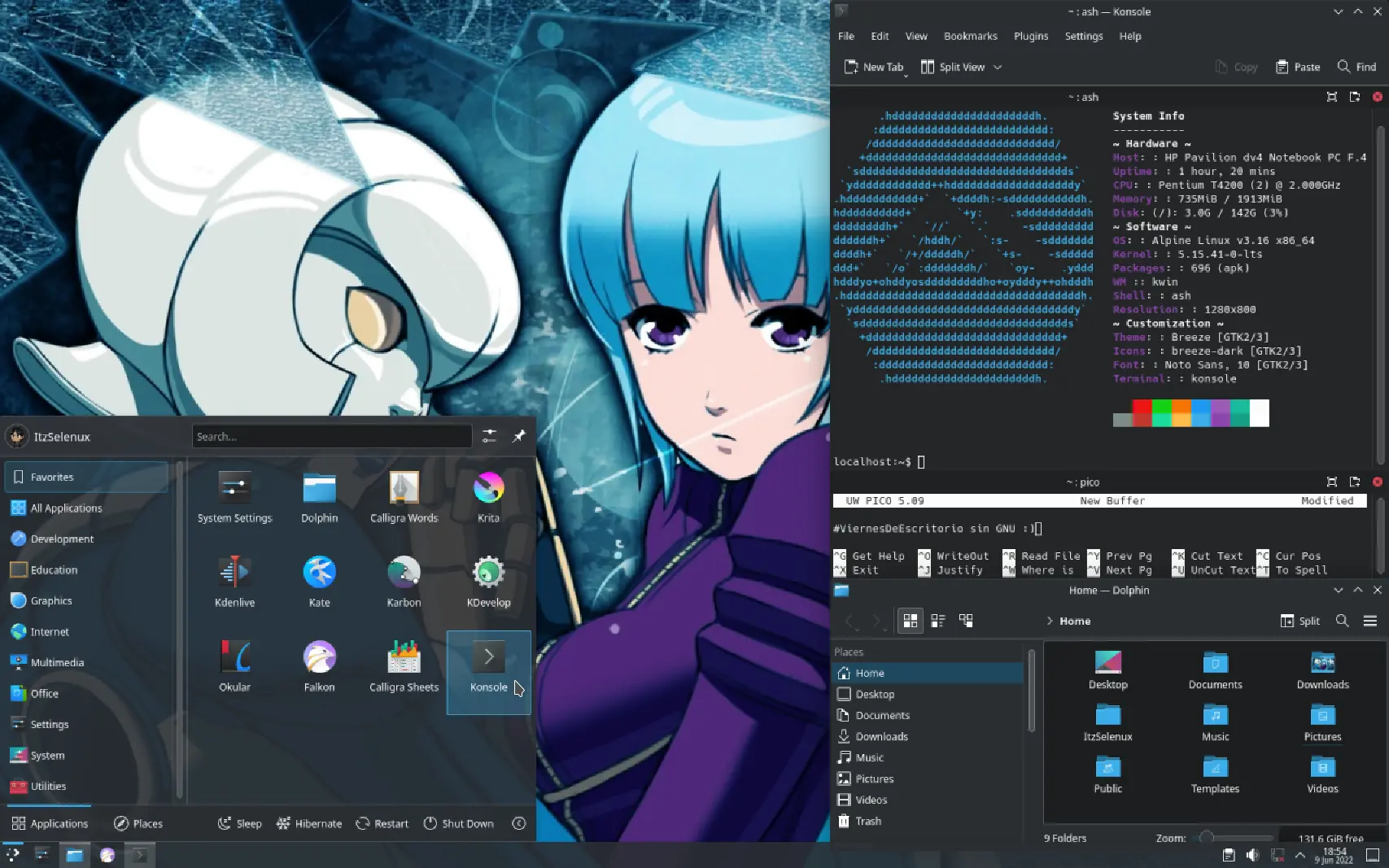Image resolution: width=1389 pixels, height=868 pixels.
Task: Launch Calligra Words app
Action: point(404,496)
